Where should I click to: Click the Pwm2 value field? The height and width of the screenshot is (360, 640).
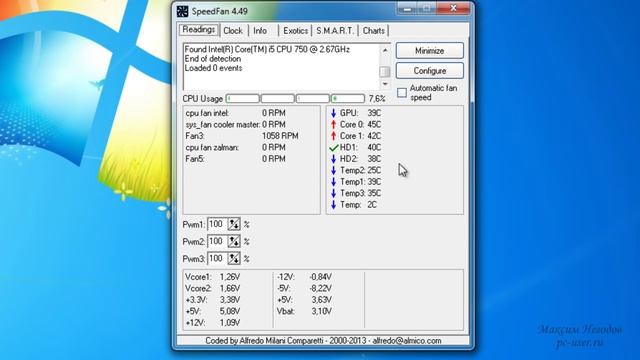217,241
